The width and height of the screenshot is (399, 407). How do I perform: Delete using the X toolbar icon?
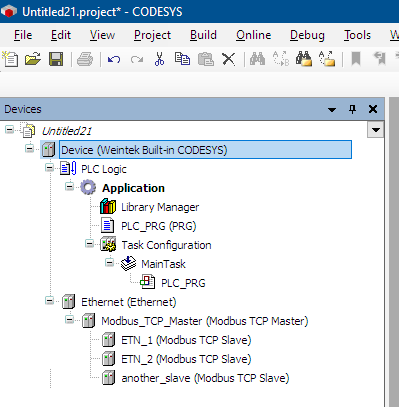click(229, 60)
